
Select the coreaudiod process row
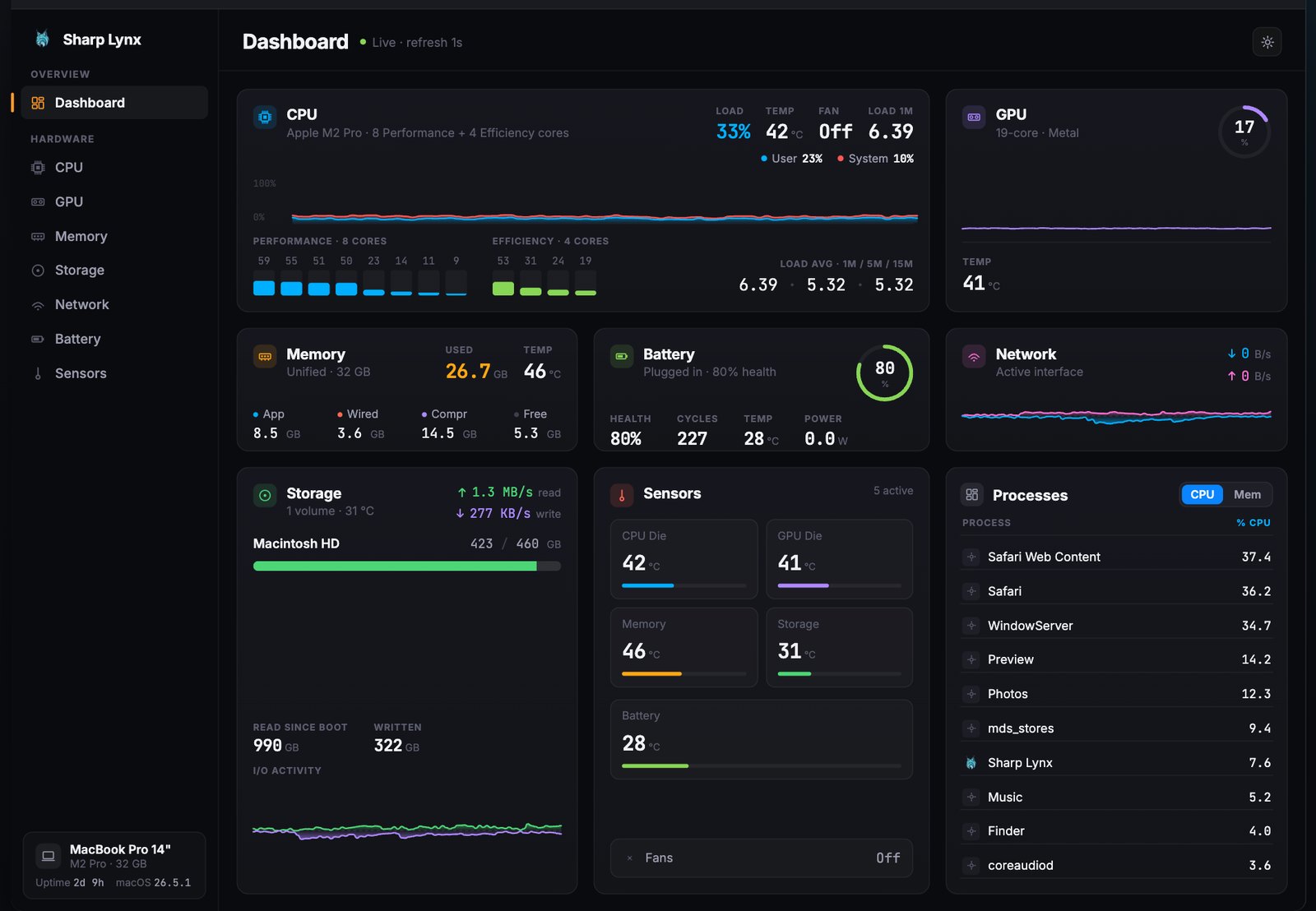coord(1116,866)
